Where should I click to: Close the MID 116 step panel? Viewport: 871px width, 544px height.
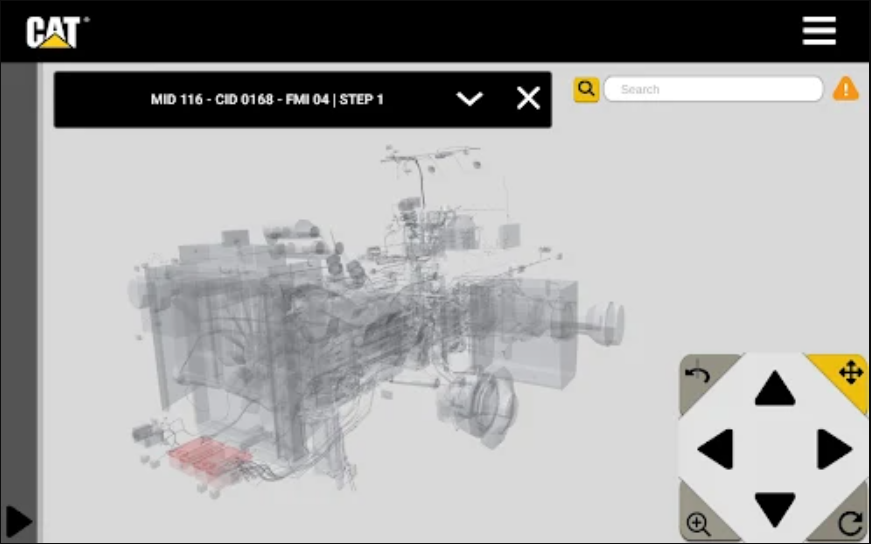pos(528,99)
